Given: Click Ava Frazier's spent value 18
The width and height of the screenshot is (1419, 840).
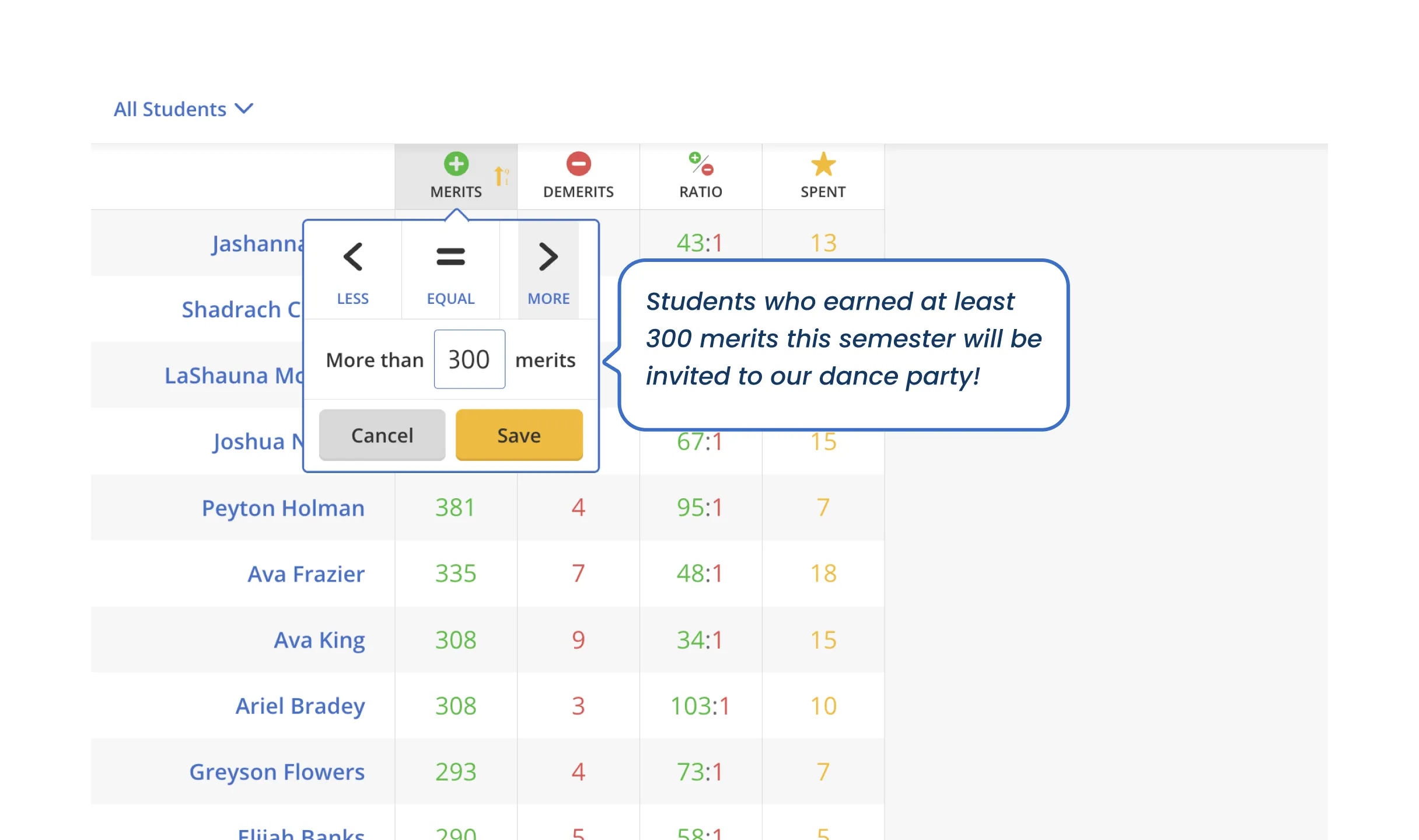Looking at the screenshot, I should (823, 573).
